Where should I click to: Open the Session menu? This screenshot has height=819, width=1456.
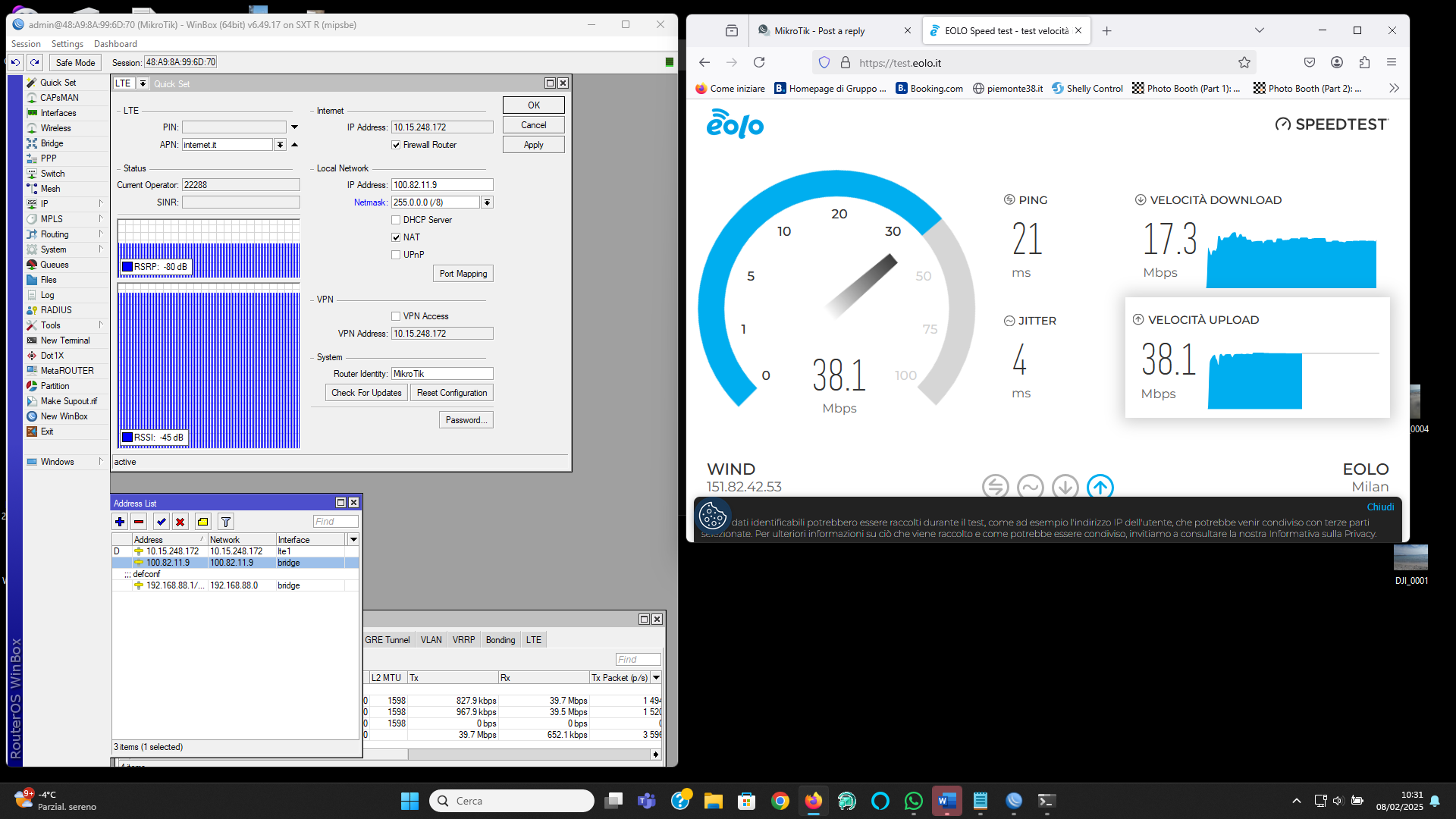[x=26, y=44]
